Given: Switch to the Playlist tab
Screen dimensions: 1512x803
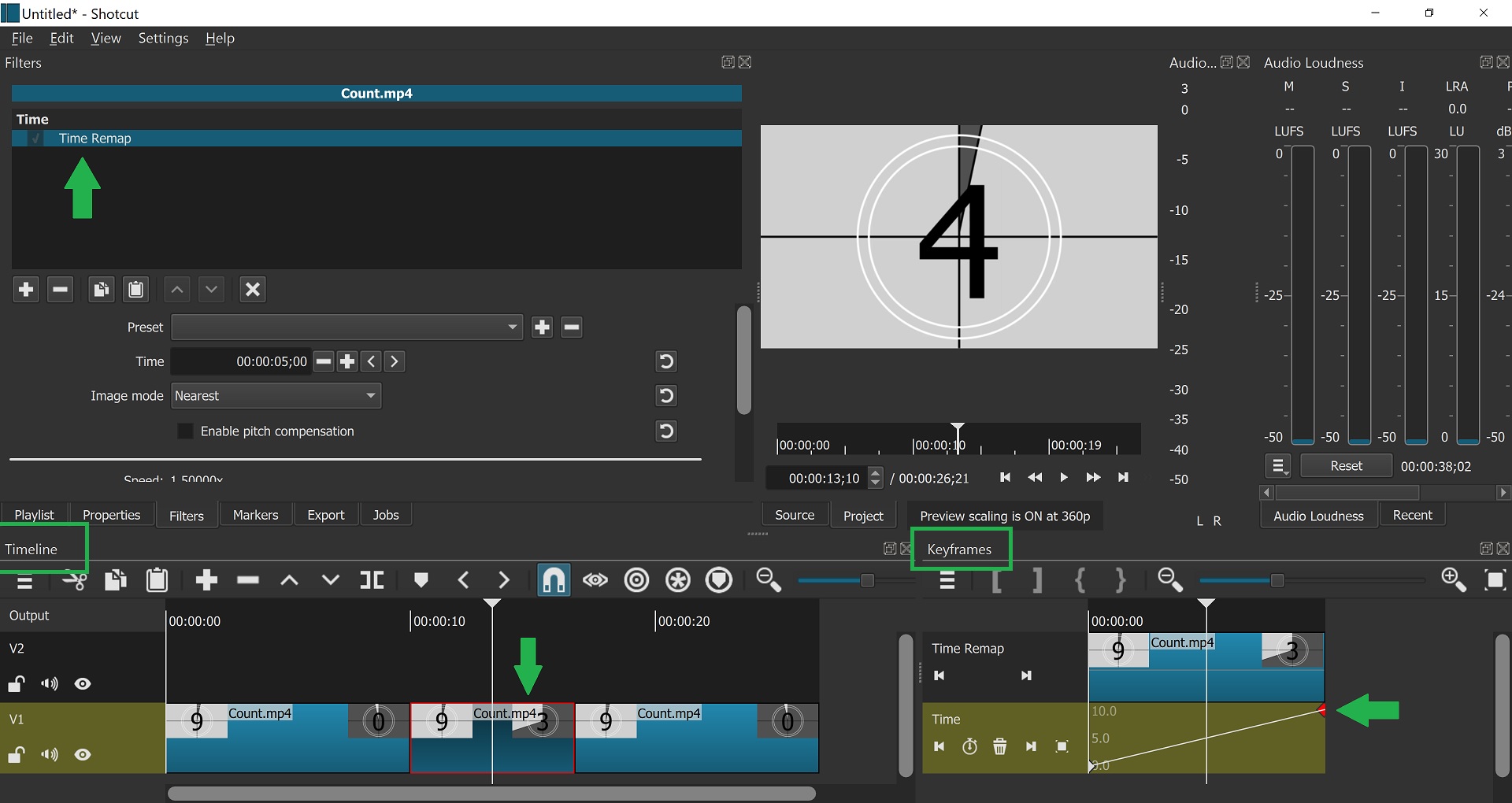Looking at the screenshot, I should (34, 515).
